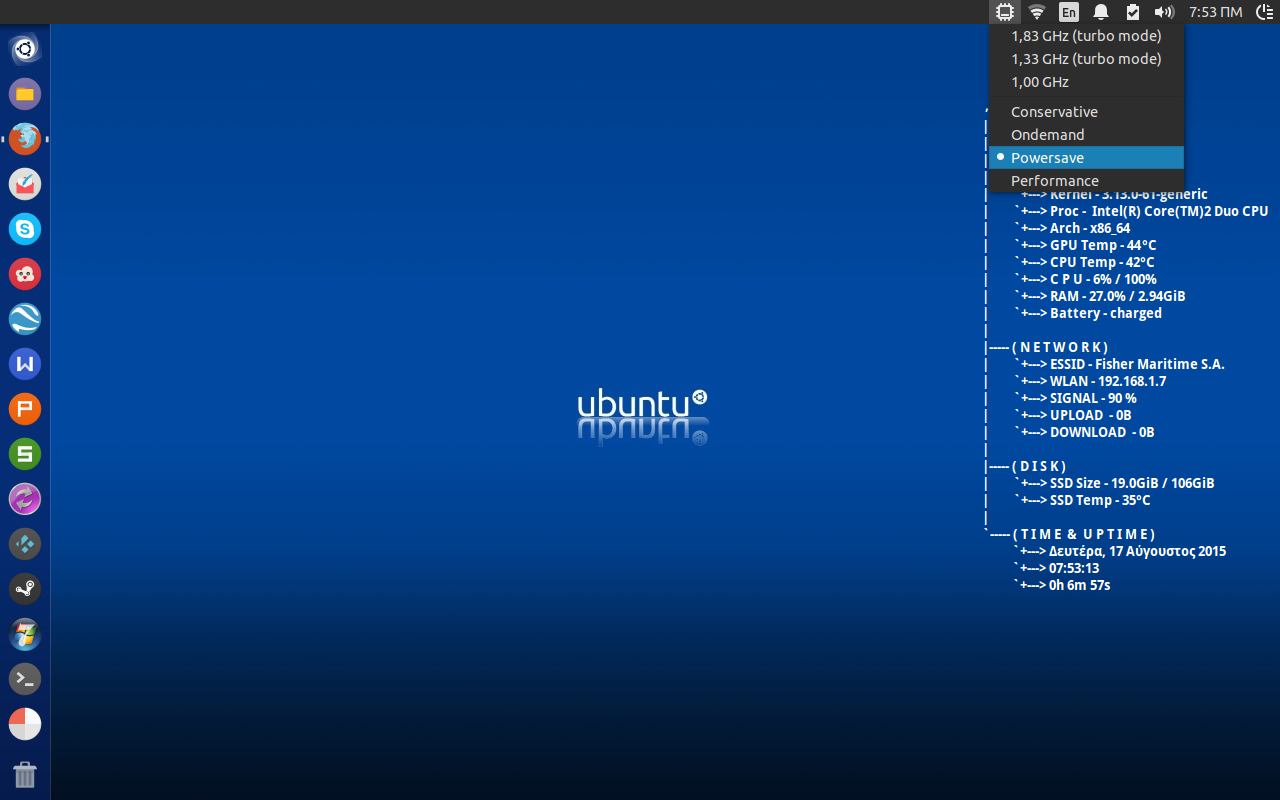This screenshot has height=800, width=1280.
Task: Open the Wi-Fi network menu
Action: (x=1037, y=12)
